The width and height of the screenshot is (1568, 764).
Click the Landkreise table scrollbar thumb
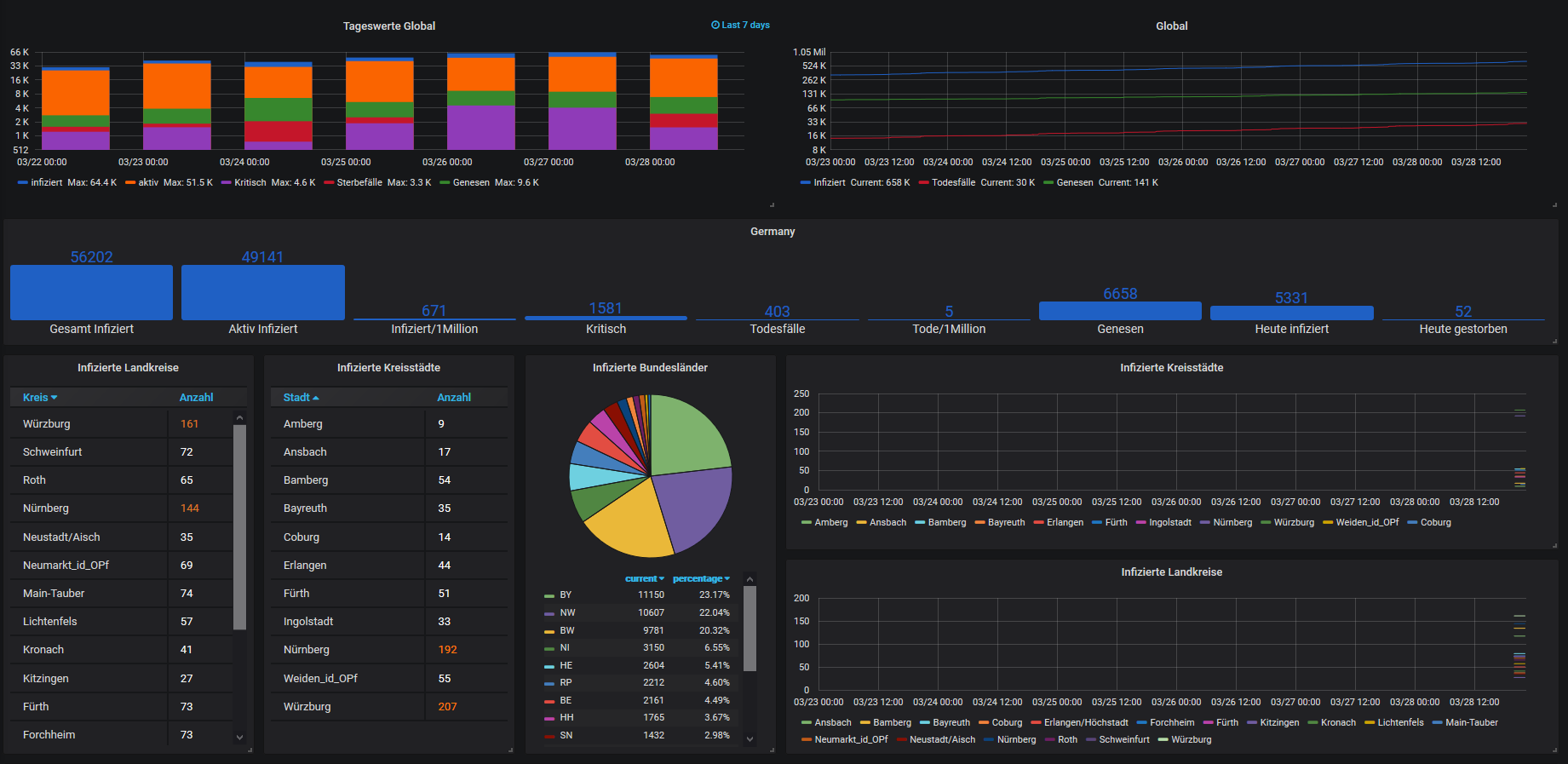[239, 526]
